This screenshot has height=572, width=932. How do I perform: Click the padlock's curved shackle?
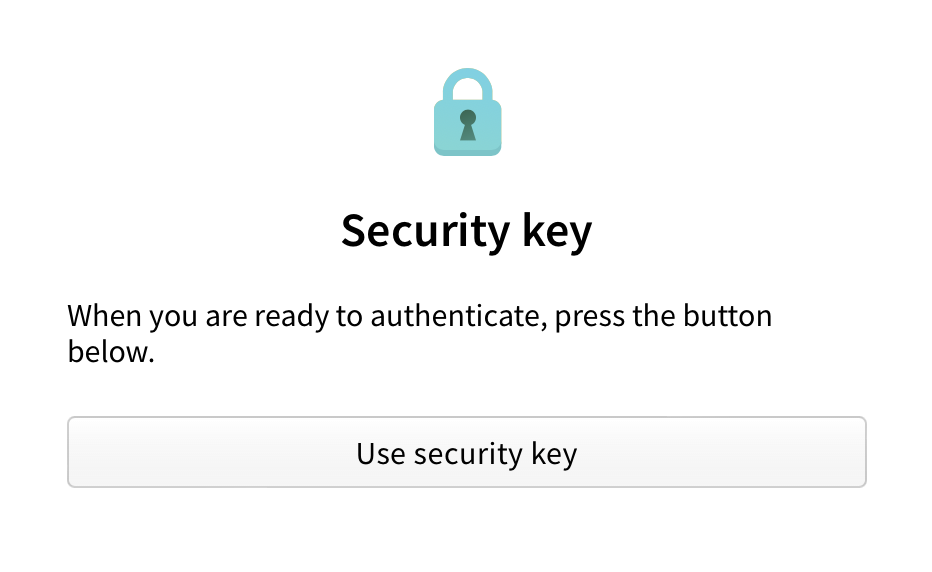point(467,80)
